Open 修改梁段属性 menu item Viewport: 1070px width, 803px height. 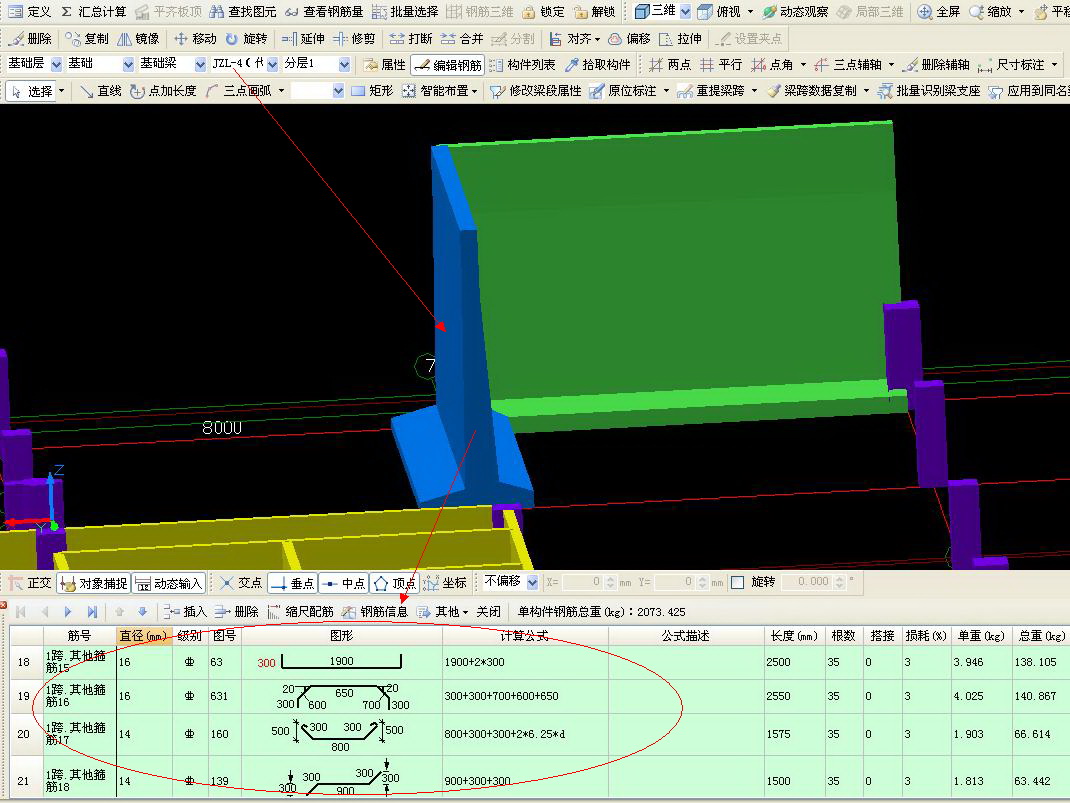(536, 91)
